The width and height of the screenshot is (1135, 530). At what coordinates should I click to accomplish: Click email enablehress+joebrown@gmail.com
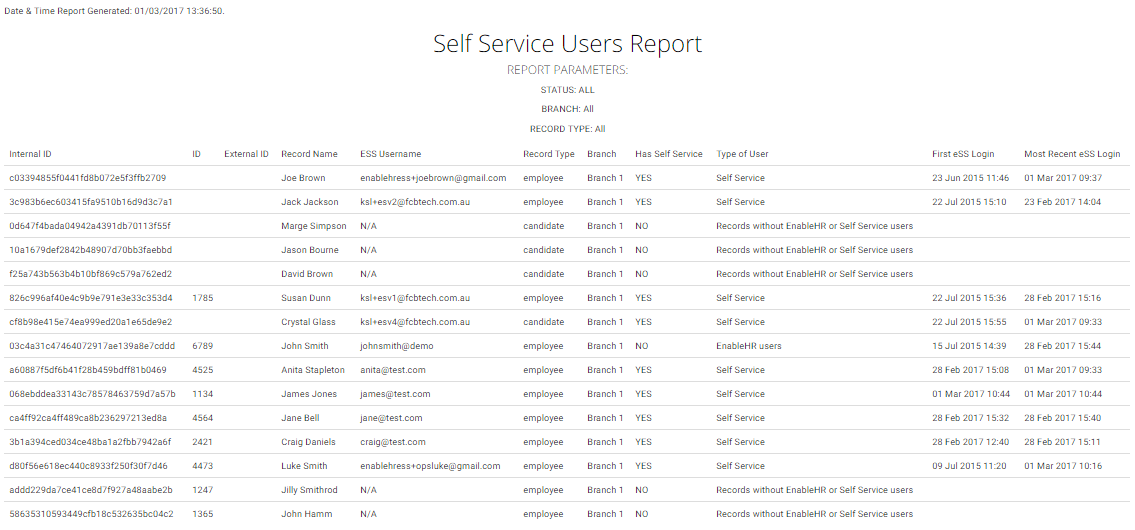pos(433,178)
